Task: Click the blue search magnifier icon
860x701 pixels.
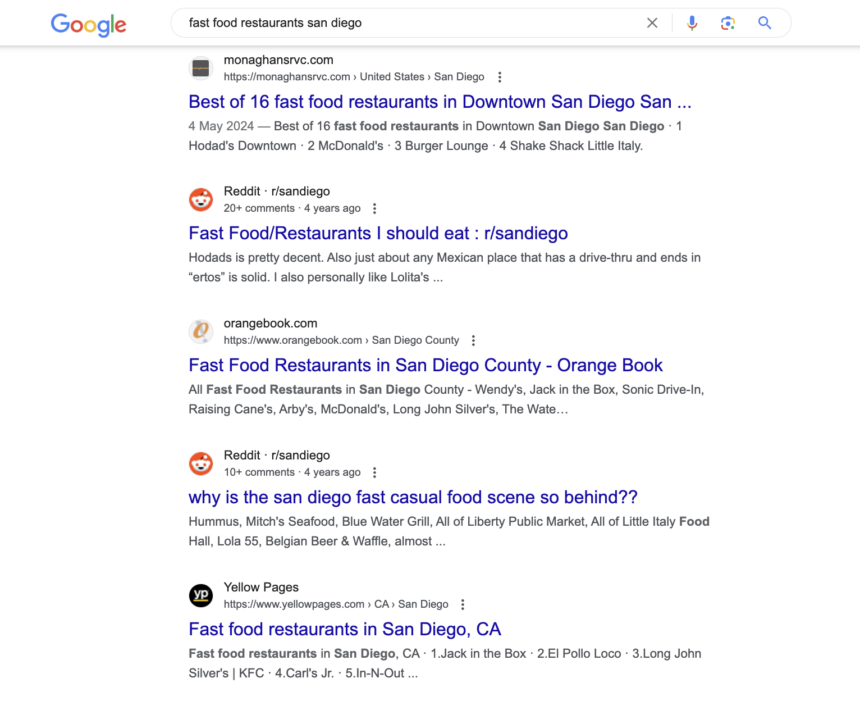Action: pos(765,22)
